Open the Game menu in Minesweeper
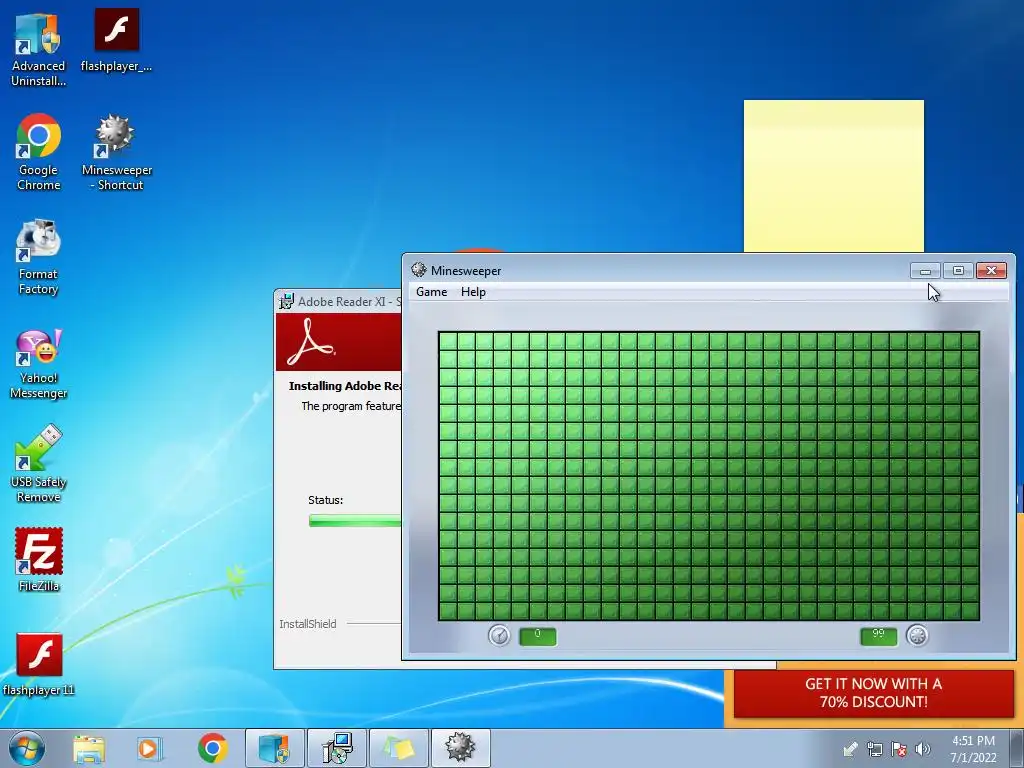Screen dimensions: 1024x768 tap(432, 292)
